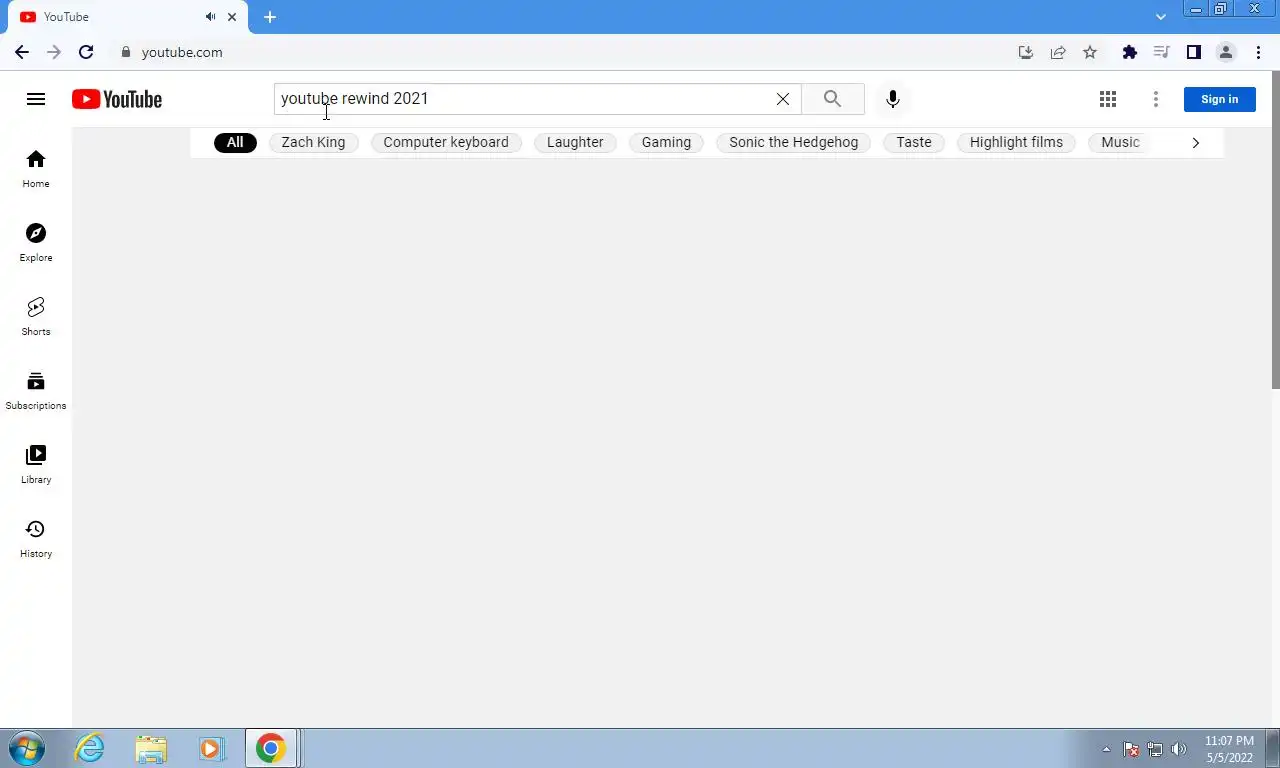Select the Gaming chip

666,142
